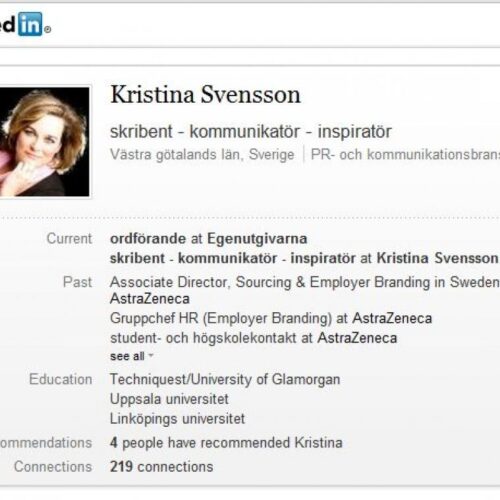Click the Kristina Svensson name heading
Screen dimensions: 500x500
(205, 95)
